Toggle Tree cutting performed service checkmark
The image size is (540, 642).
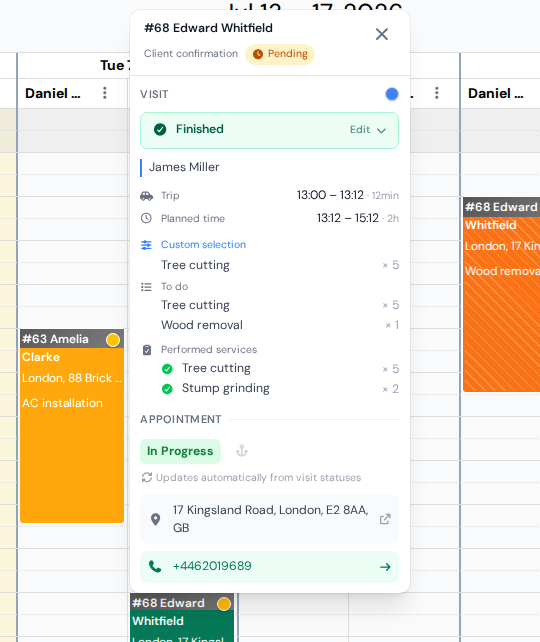point(167,369)
